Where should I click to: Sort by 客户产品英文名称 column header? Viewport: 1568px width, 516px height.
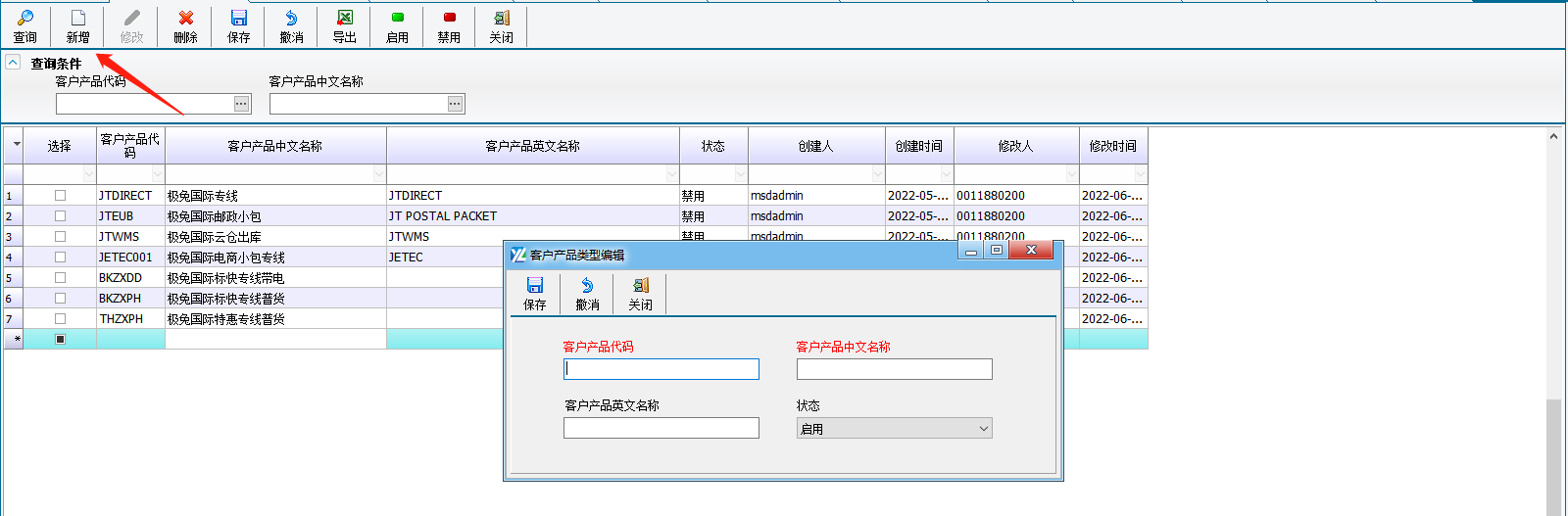pyautogui.click(x=533, y=146)
